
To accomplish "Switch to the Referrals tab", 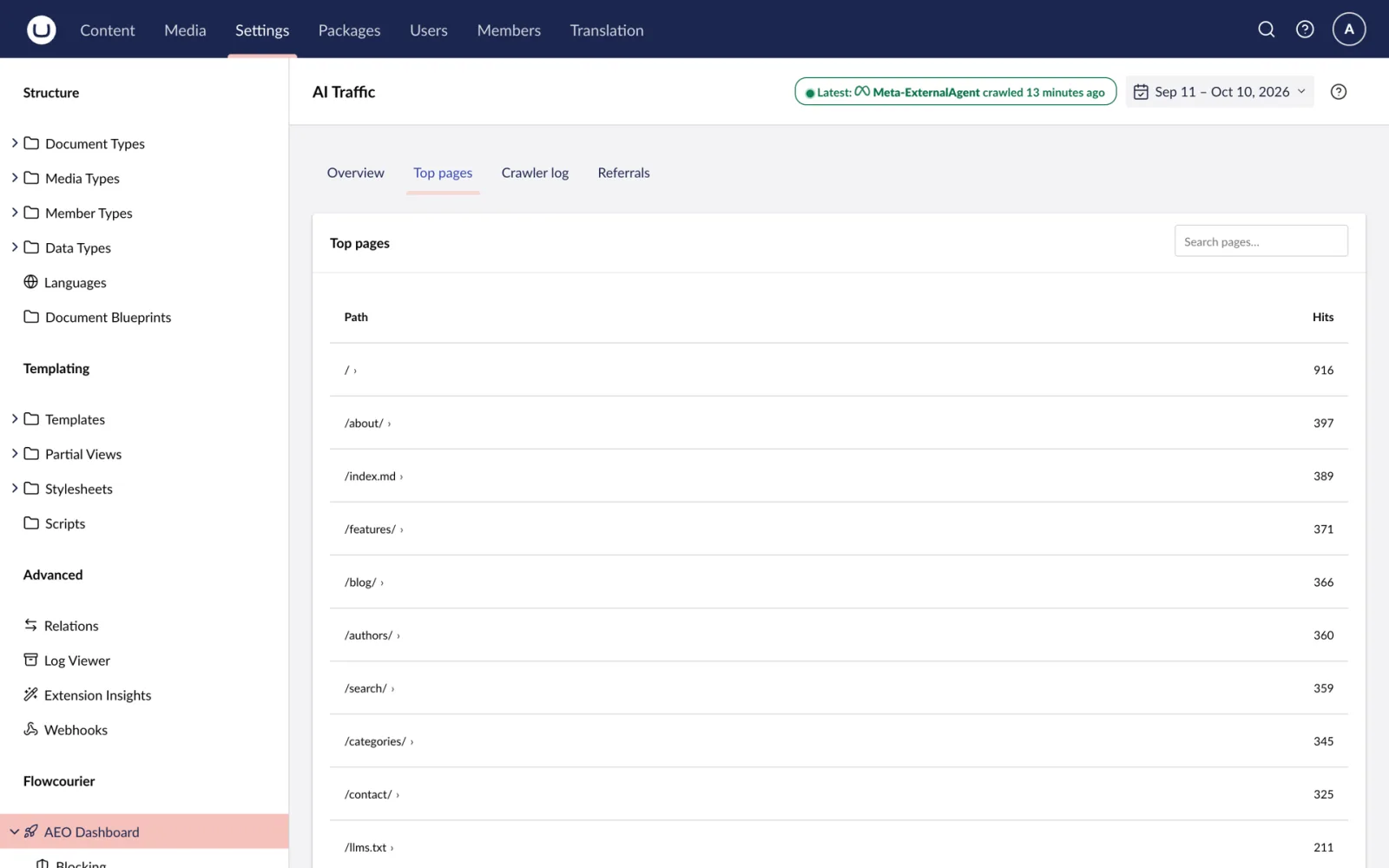I will coord(623,173).
